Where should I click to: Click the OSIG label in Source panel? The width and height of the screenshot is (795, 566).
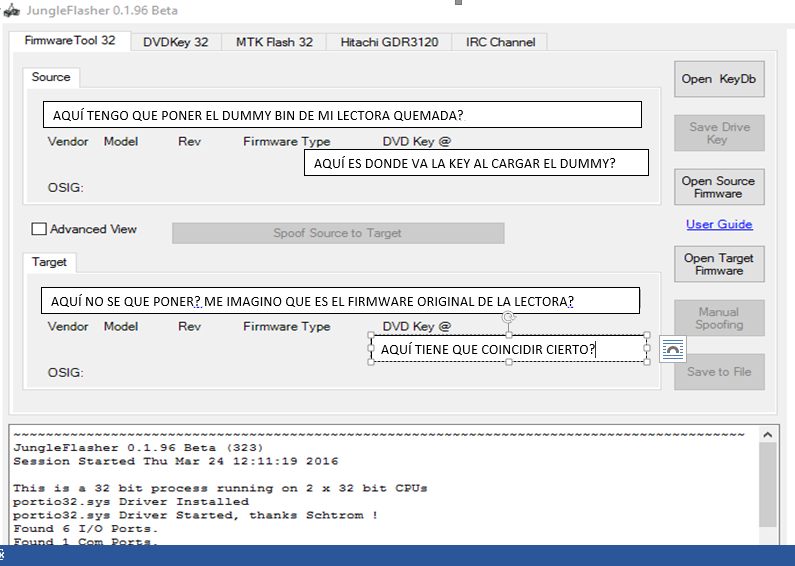(x=65, y=188)
